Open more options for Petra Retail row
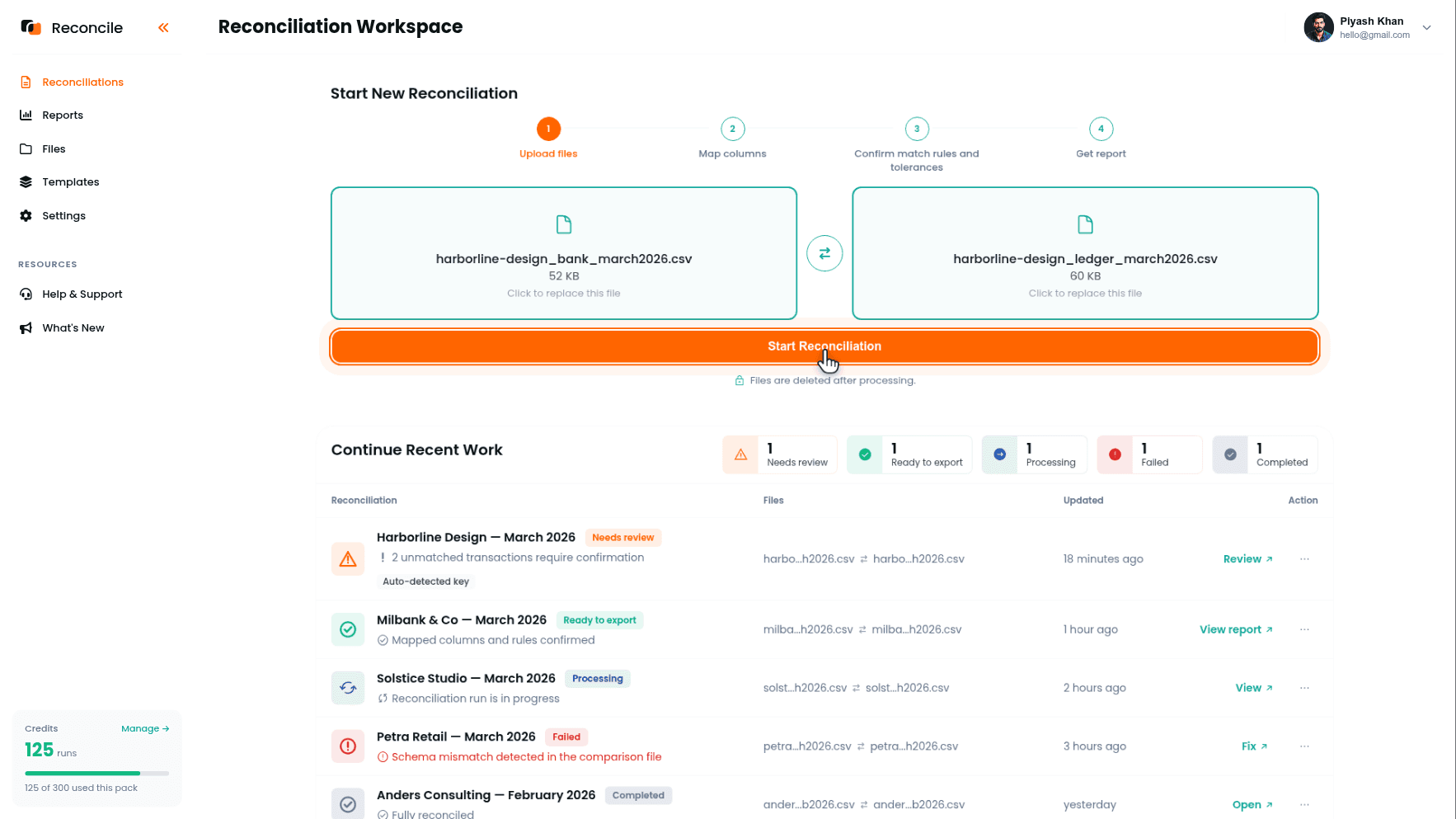Screen dimensions: 1456x819 click(1304, 746)
